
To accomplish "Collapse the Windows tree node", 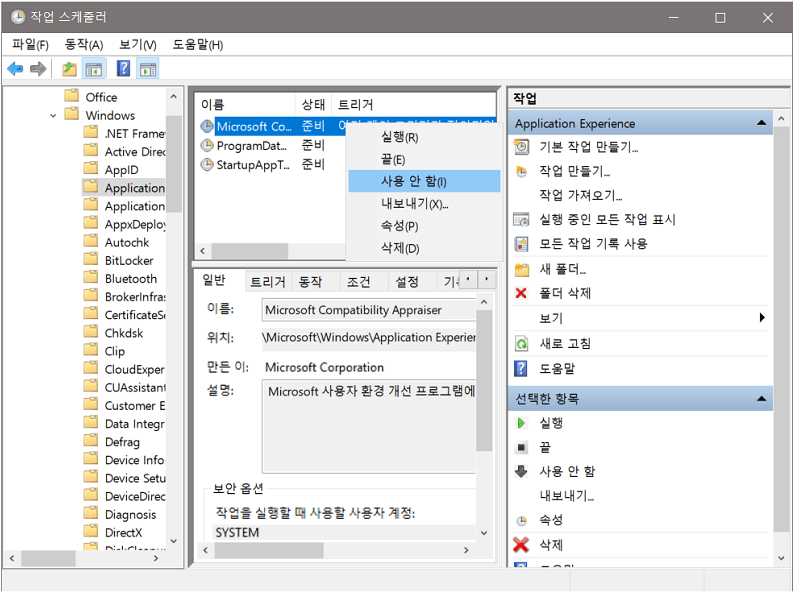I will click(53, 116).
